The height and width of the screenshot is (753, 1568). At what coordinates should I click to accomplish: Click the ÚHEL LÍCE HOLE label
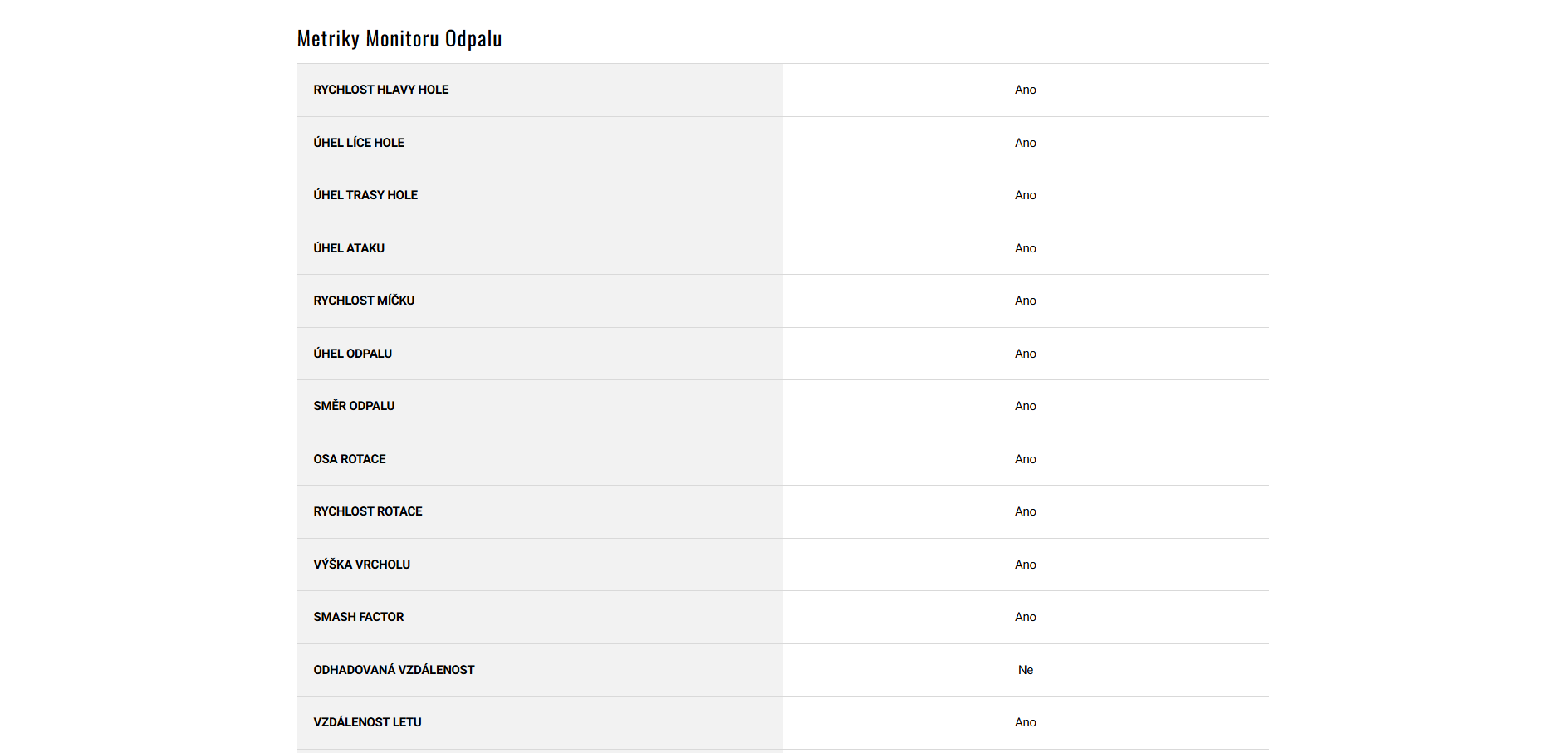(359, 143)
